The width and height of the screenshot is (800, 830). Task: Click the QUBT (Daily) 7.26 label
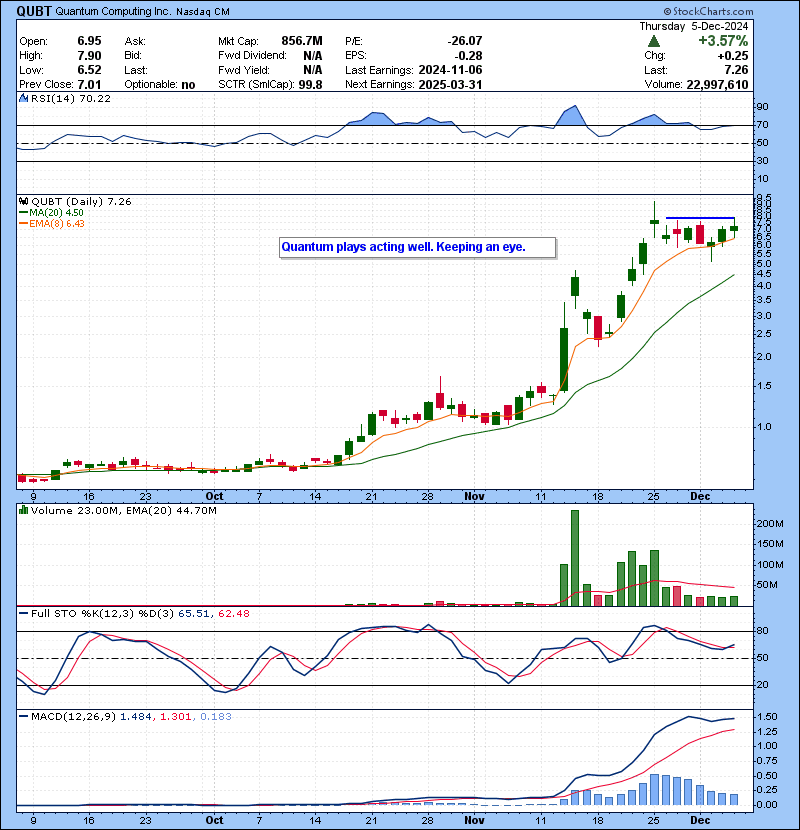(x=81, y=201)
